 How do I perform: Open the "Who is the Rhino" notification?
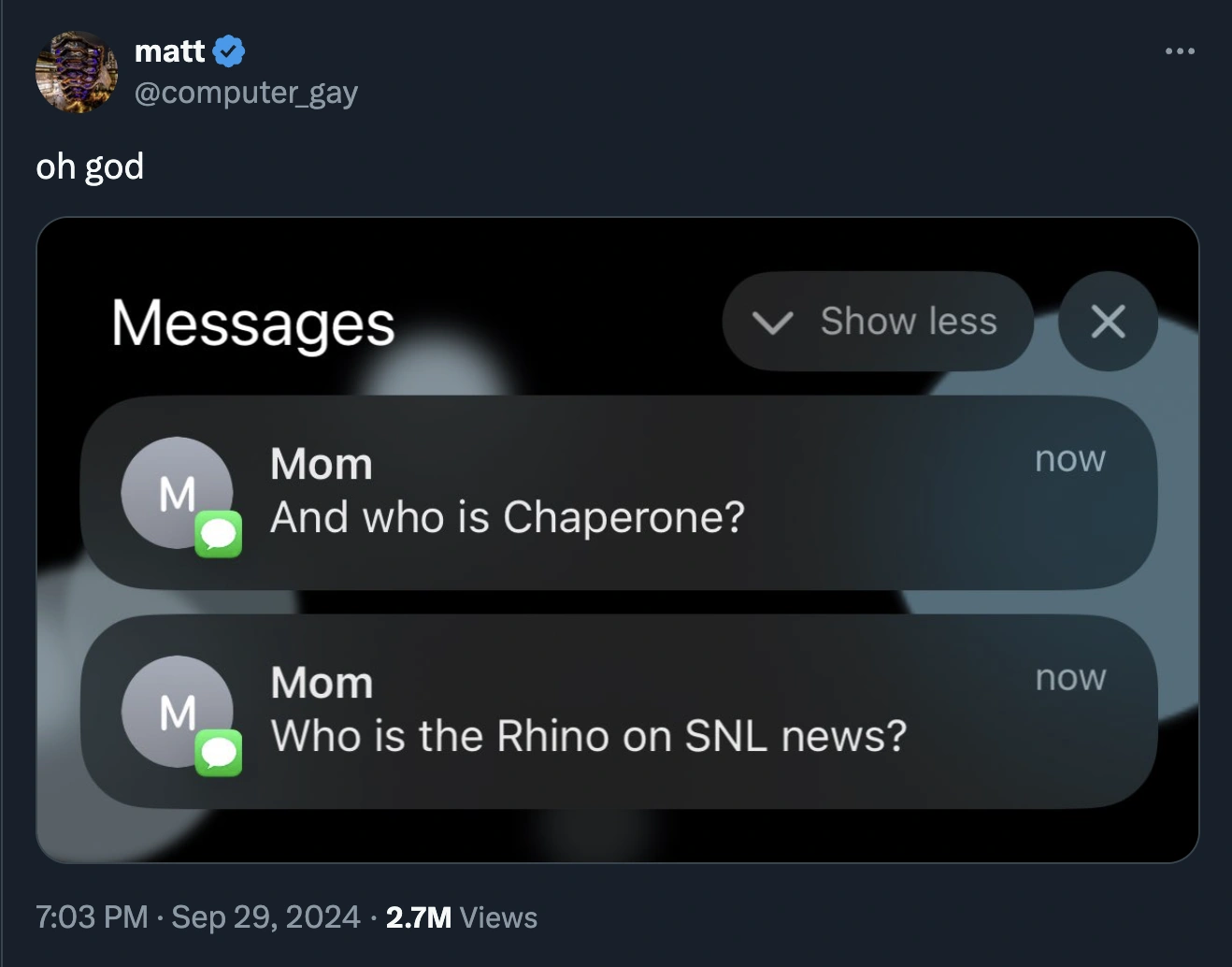pos(617,712)
